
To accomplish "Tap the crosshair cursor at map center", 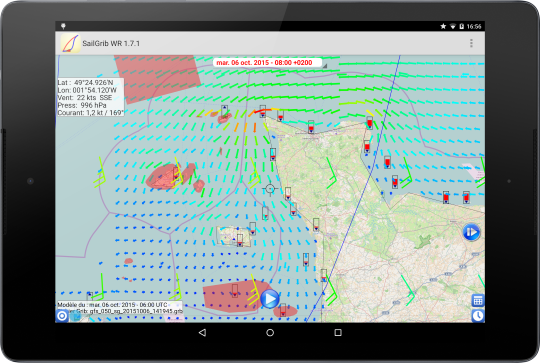I will [270, 189].
